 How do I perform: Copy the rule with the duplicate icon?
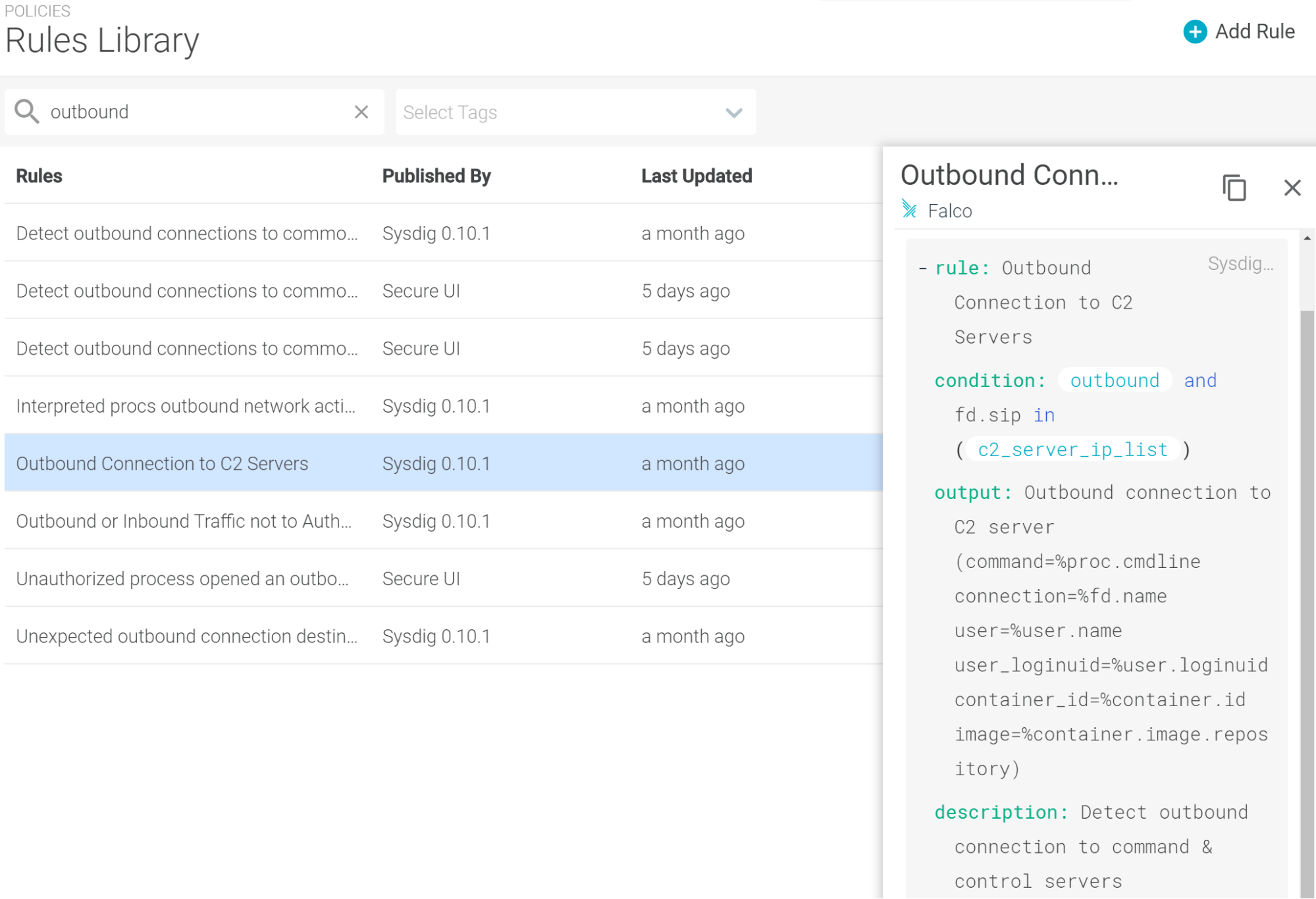point(1234,188)
